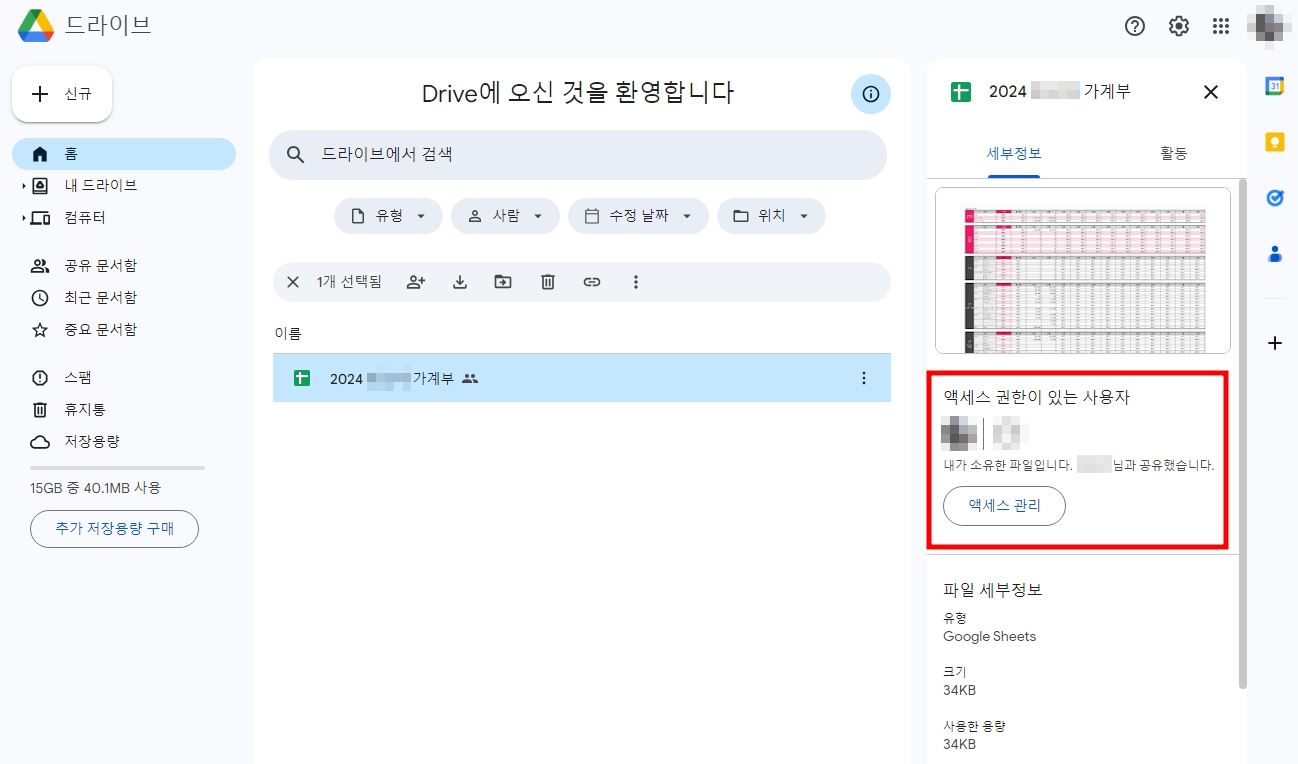Click the 추가 저장용량 구매 button
This screenshot has width=1298, height=764.
(x=114, y=529)
